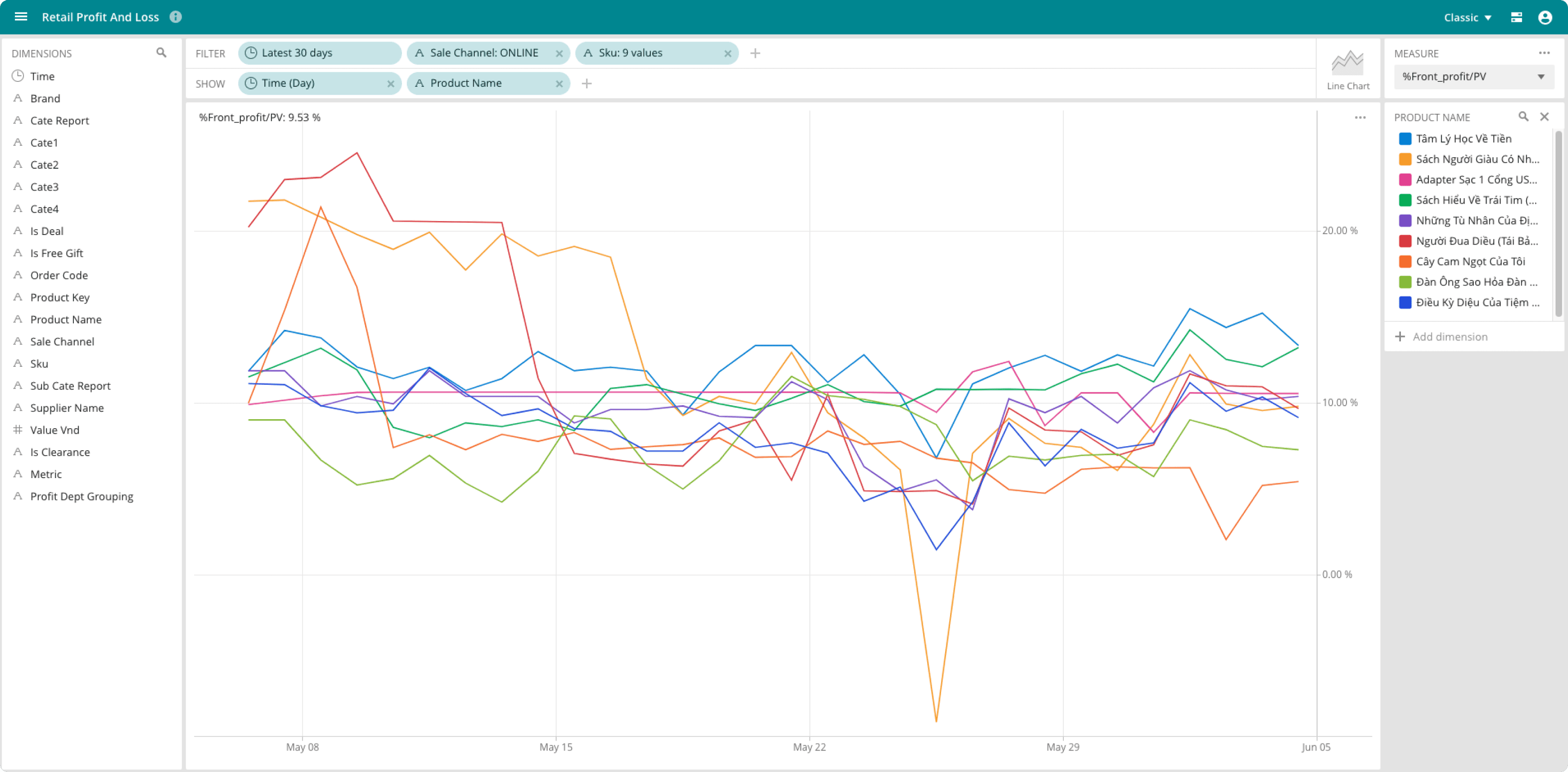Image resolution: width=1568 pixels, height=772 pixels.
Task: Select the Brand dimension
Action: tap(91, 98)
